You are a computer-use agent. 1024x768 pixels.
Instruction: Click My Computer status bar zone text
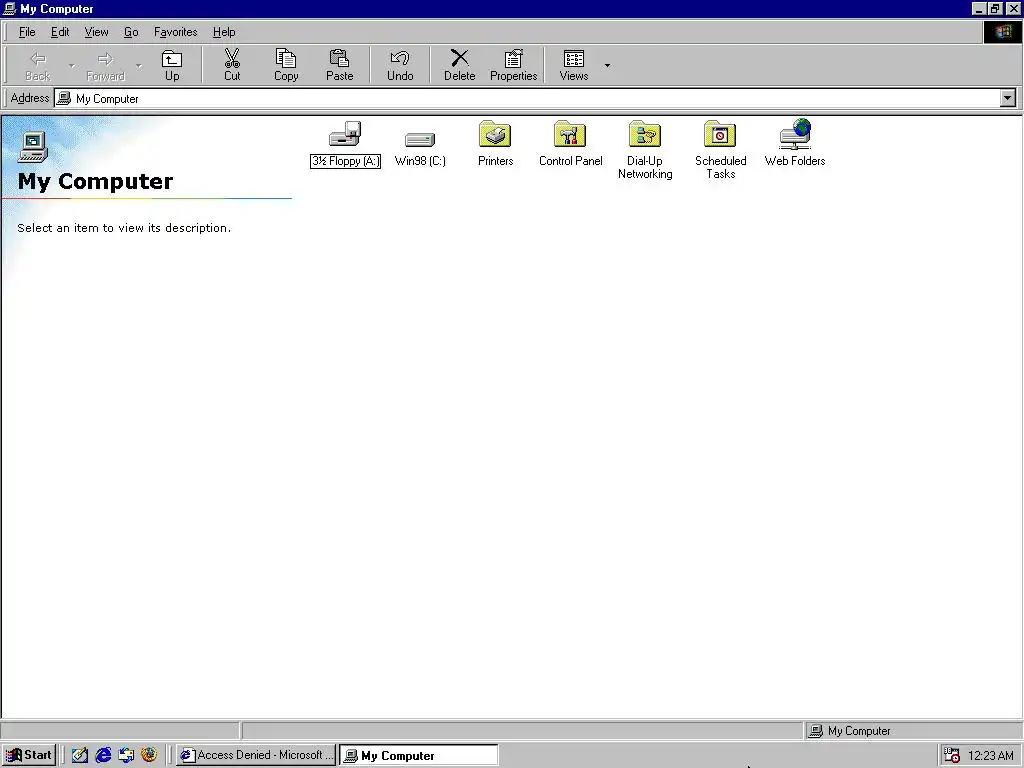click(859, 731)
